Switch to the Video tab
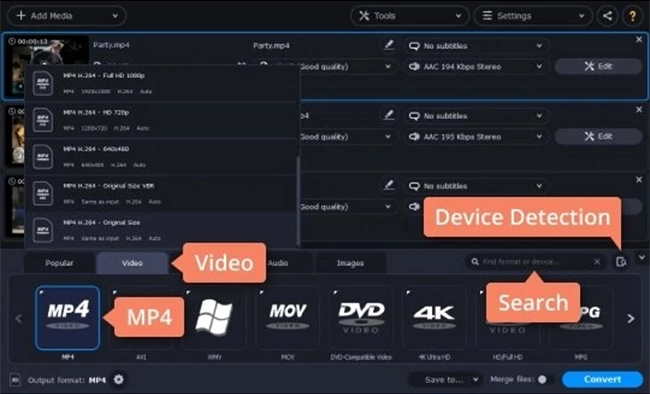The height and width of the screenshot is (394, 650). pyautogui.click(x=132, y=263)
